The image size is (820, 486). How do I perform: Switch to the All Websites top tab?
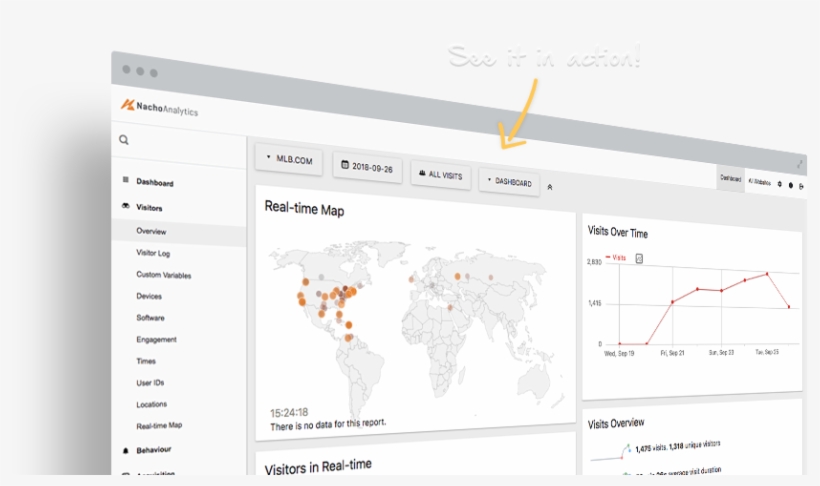tap(759, 182)
